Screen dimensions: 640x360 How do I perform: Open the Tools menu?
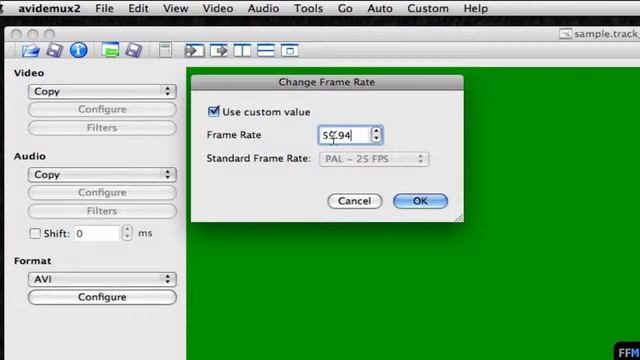pos(309,8)
